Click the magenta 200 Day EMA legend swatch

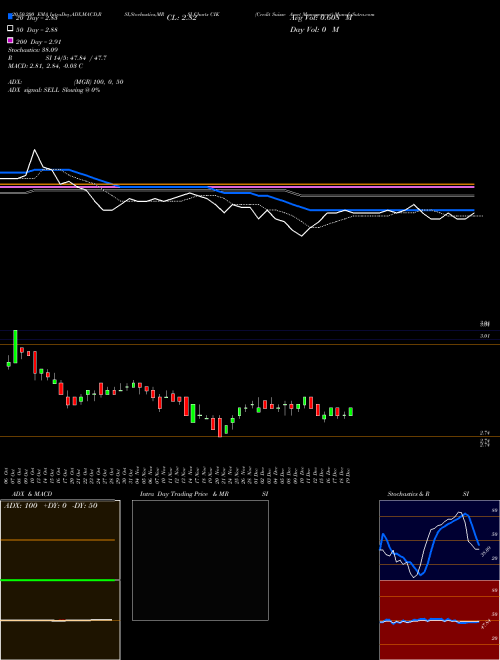point(10,40)
